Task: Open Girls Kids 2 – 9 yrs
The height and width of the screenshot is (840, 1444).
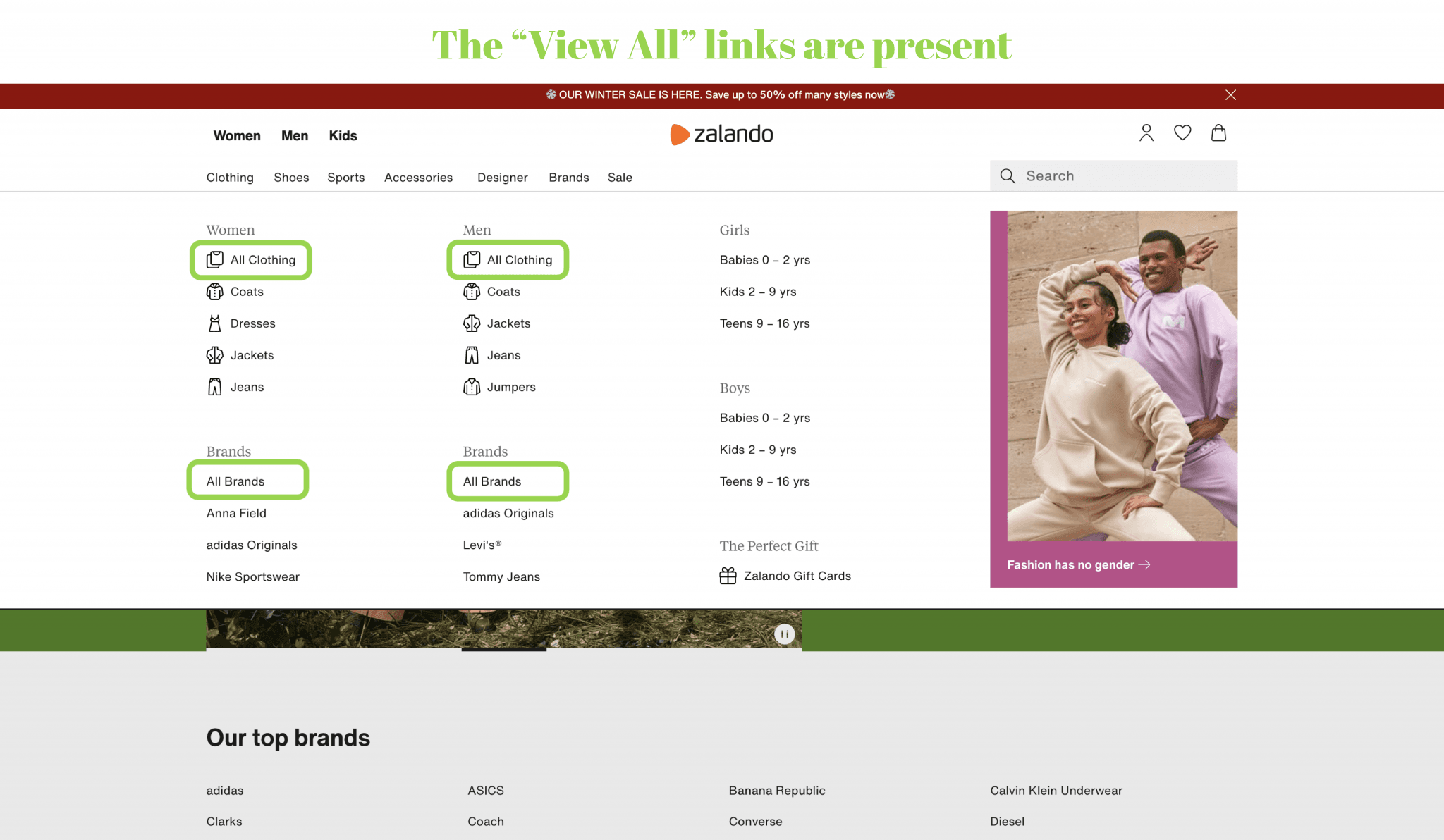Action: [758, 292]
